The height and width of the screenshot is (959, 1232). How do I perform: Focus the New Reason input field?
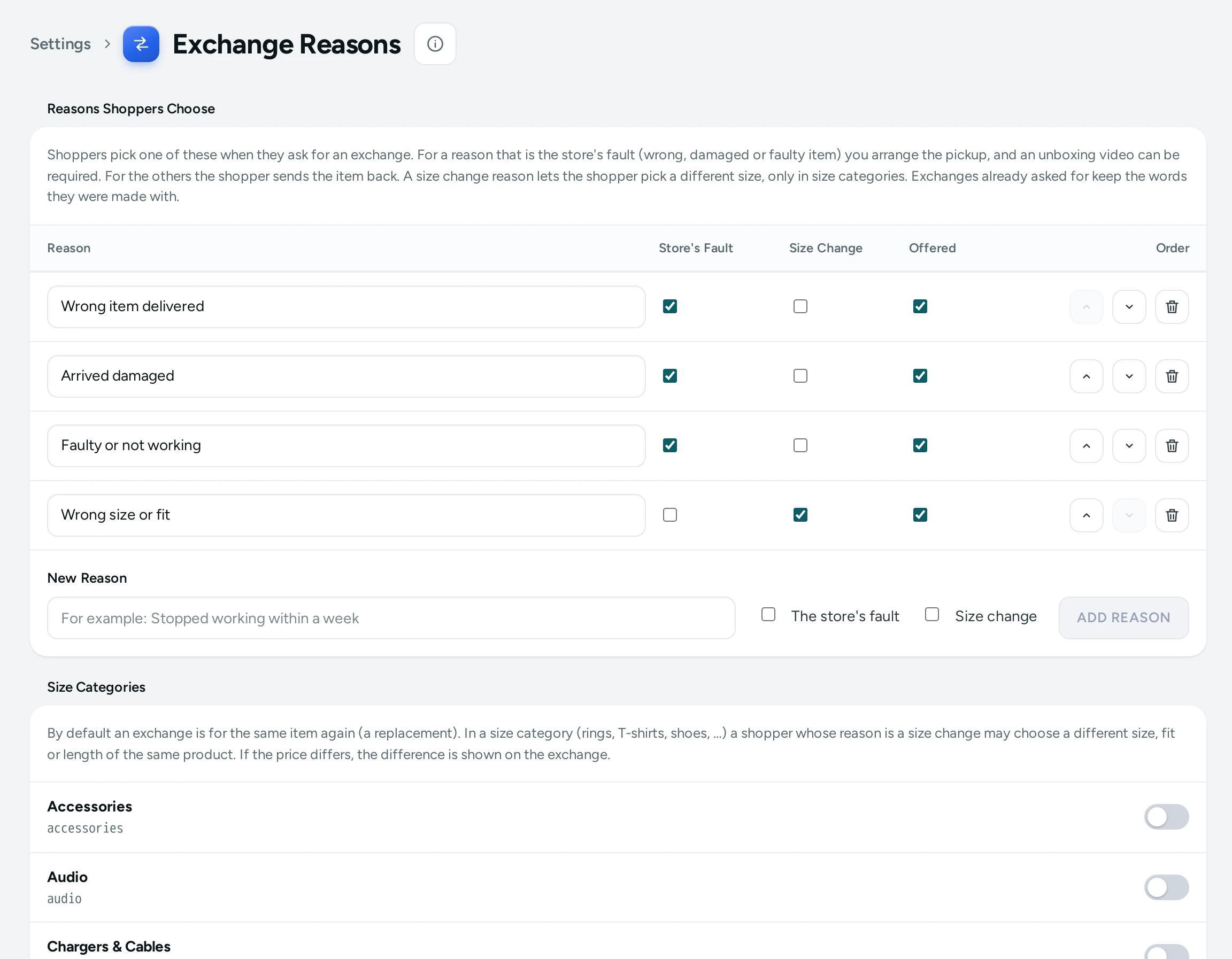[x=391, y=618]
